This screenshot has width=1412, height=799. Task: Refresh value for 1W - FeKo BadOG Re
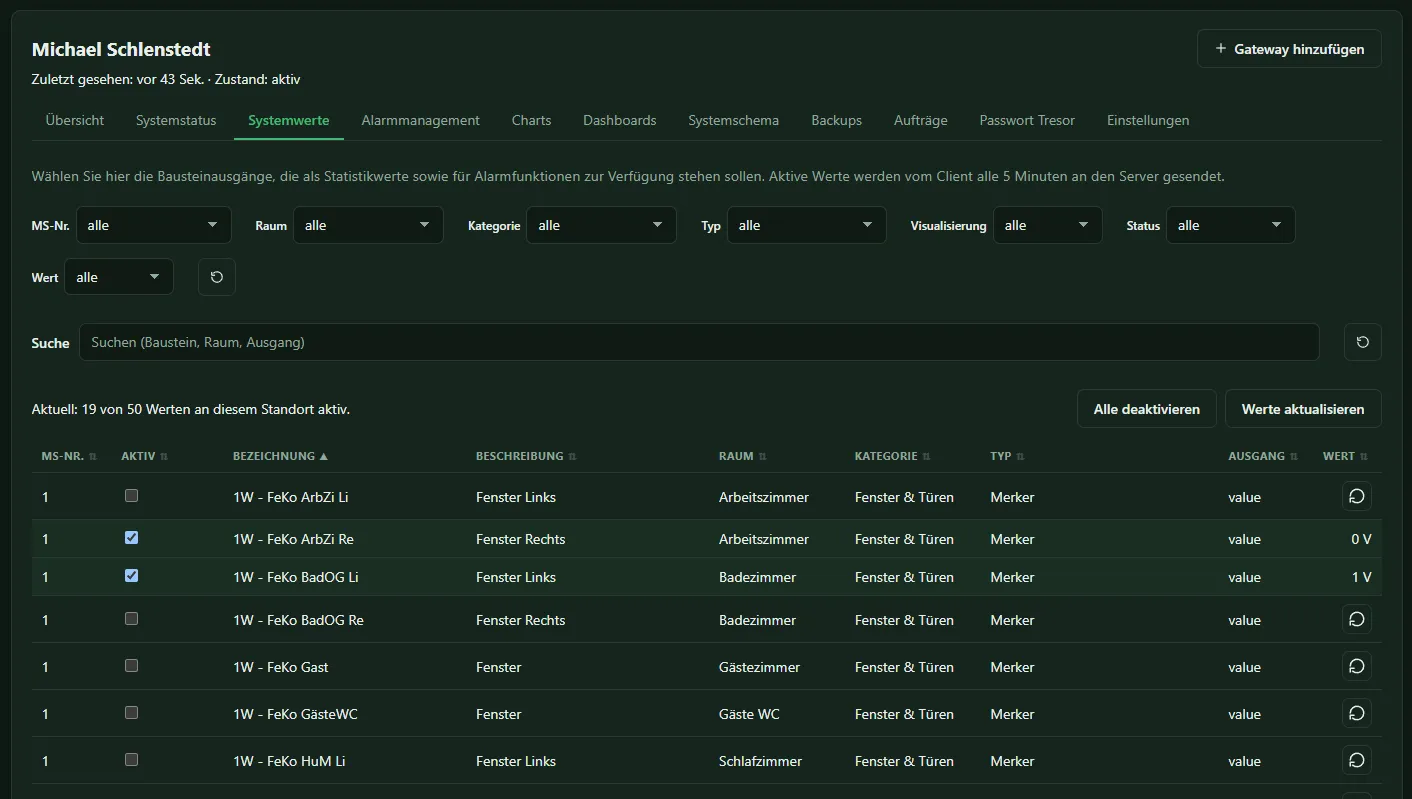pos(1356,619)
